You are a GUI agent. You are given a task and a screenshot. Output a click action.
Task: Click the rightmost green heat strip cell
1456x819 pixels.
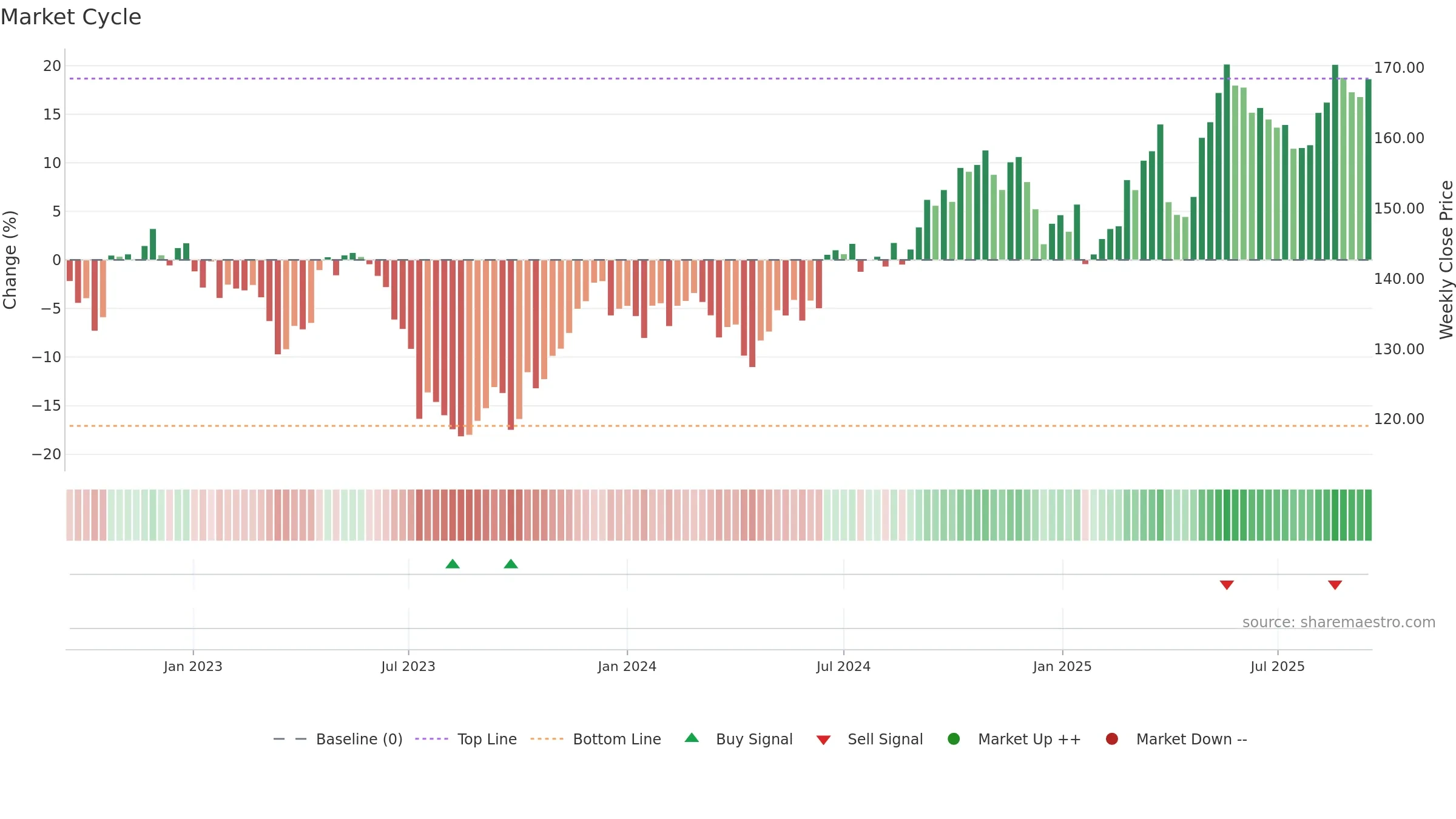point(1368,515)
